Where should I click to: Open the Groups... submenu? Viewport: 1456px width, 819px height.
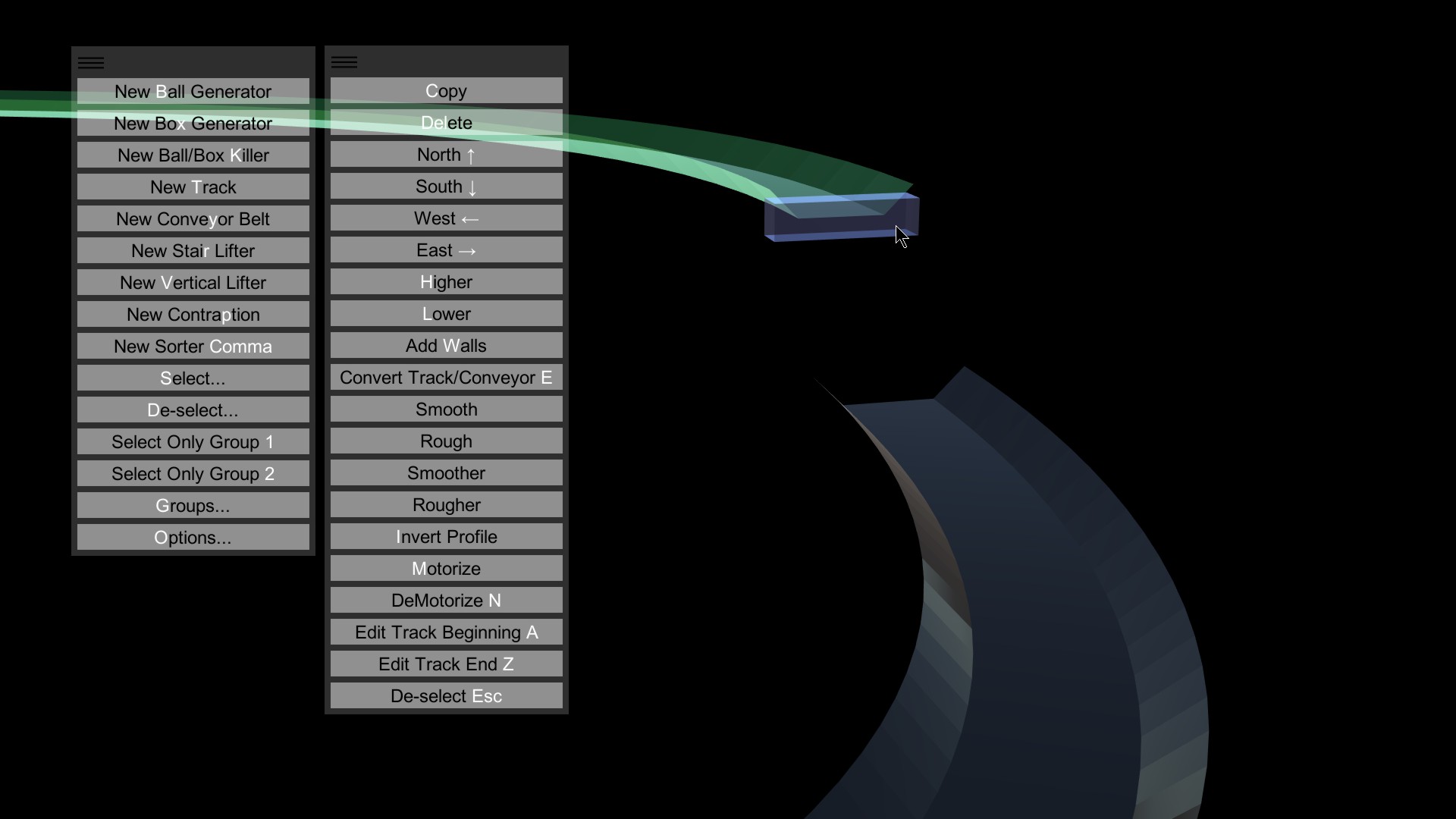[x=193, y=506]
